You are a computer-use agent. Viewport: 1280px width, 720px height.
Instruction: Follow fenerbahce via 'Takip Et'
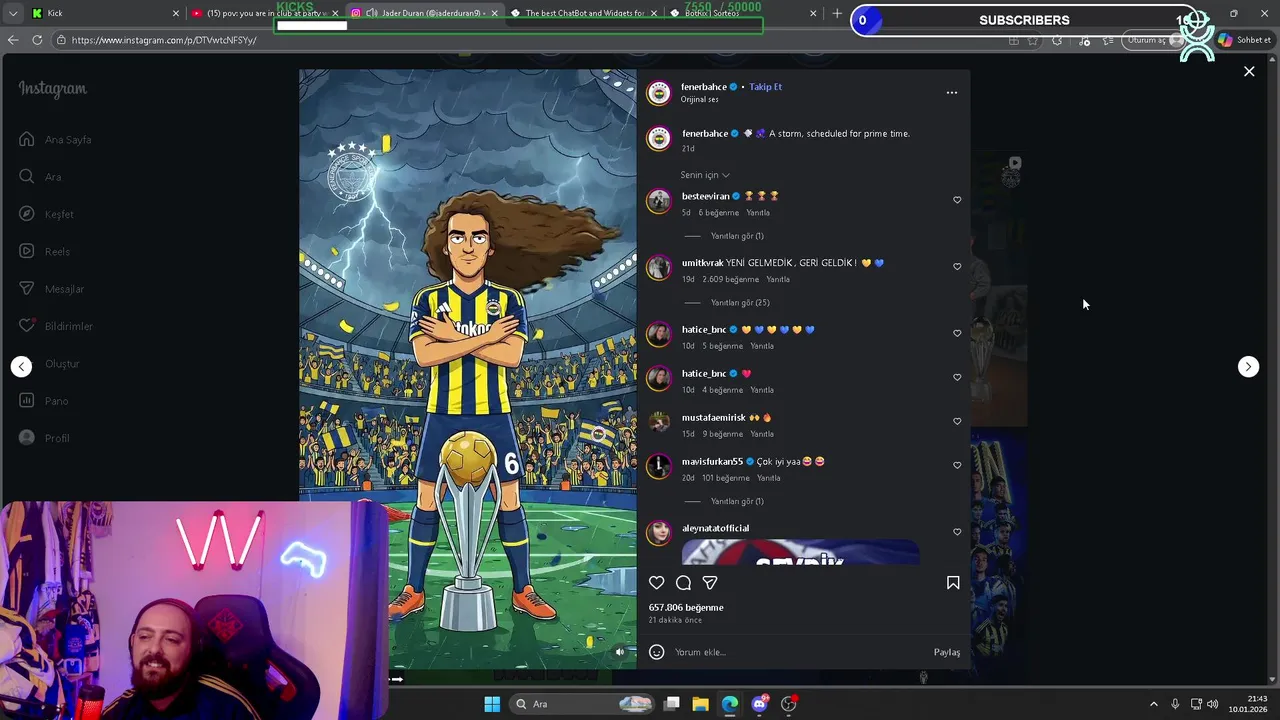(765, 87)
